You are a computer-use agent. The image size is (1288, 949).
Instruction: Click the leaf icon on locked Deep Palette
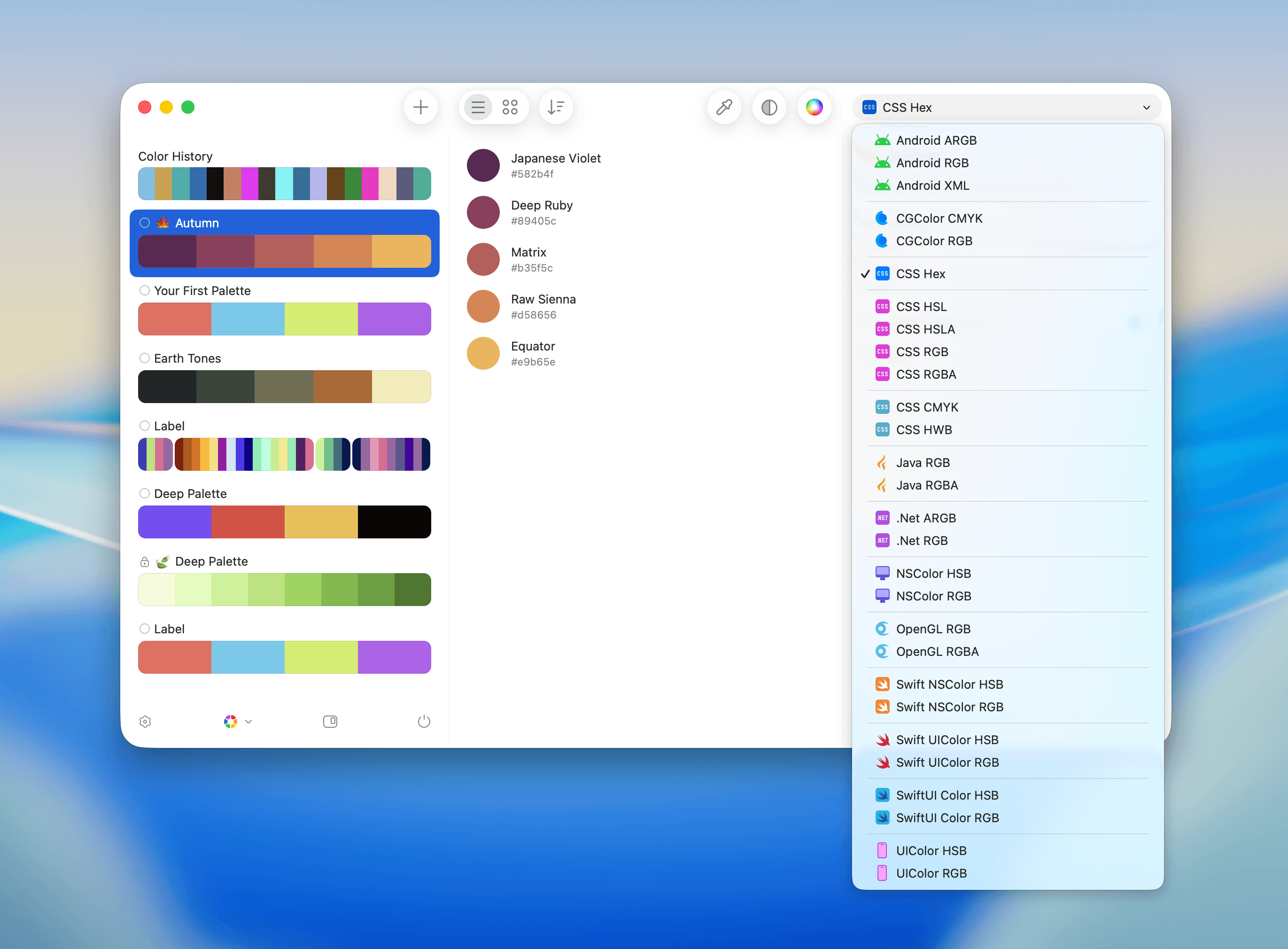[x=163, y=562]
